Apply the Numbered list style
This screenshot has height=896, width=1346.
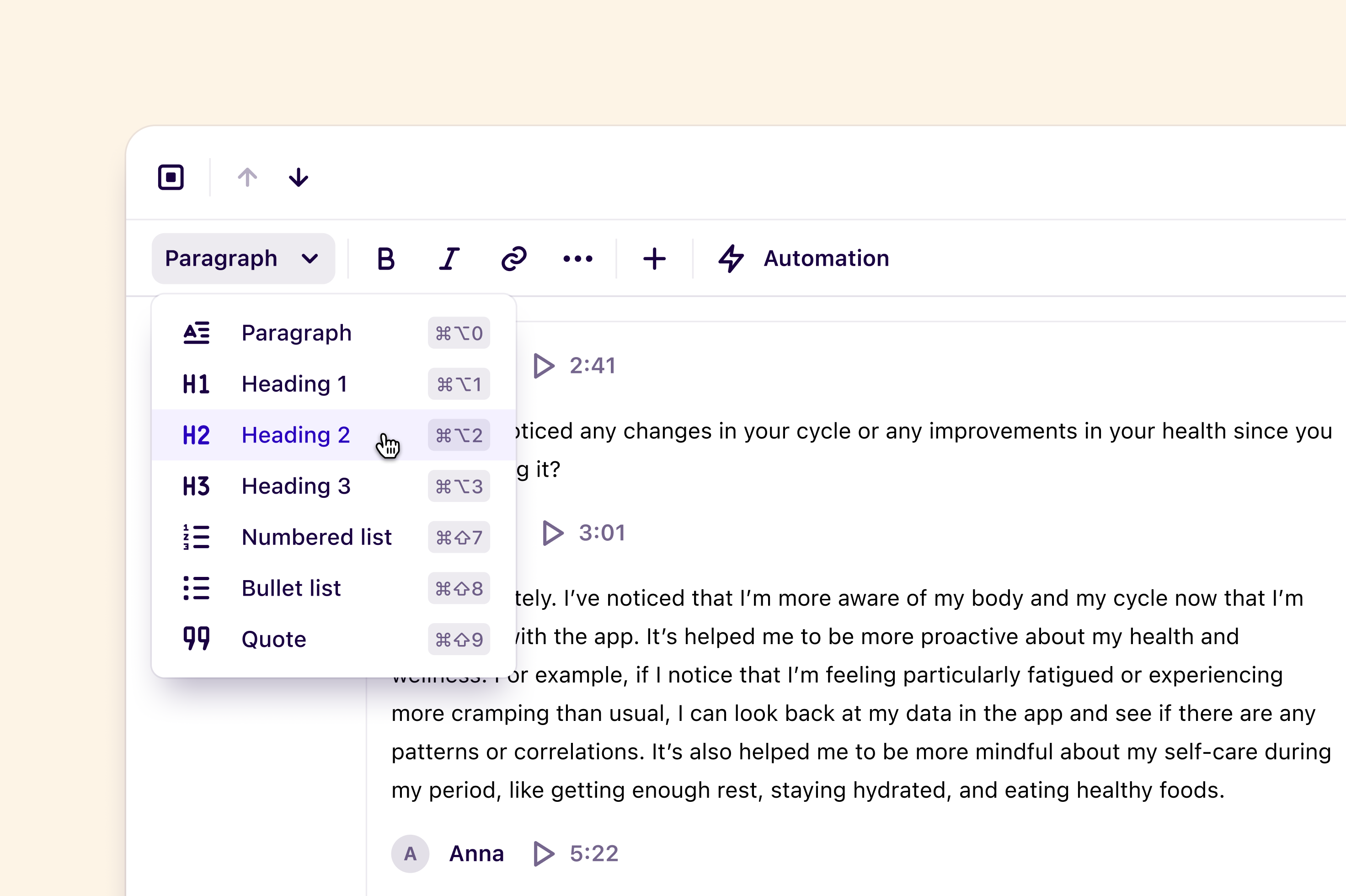(x=317, y=537)
